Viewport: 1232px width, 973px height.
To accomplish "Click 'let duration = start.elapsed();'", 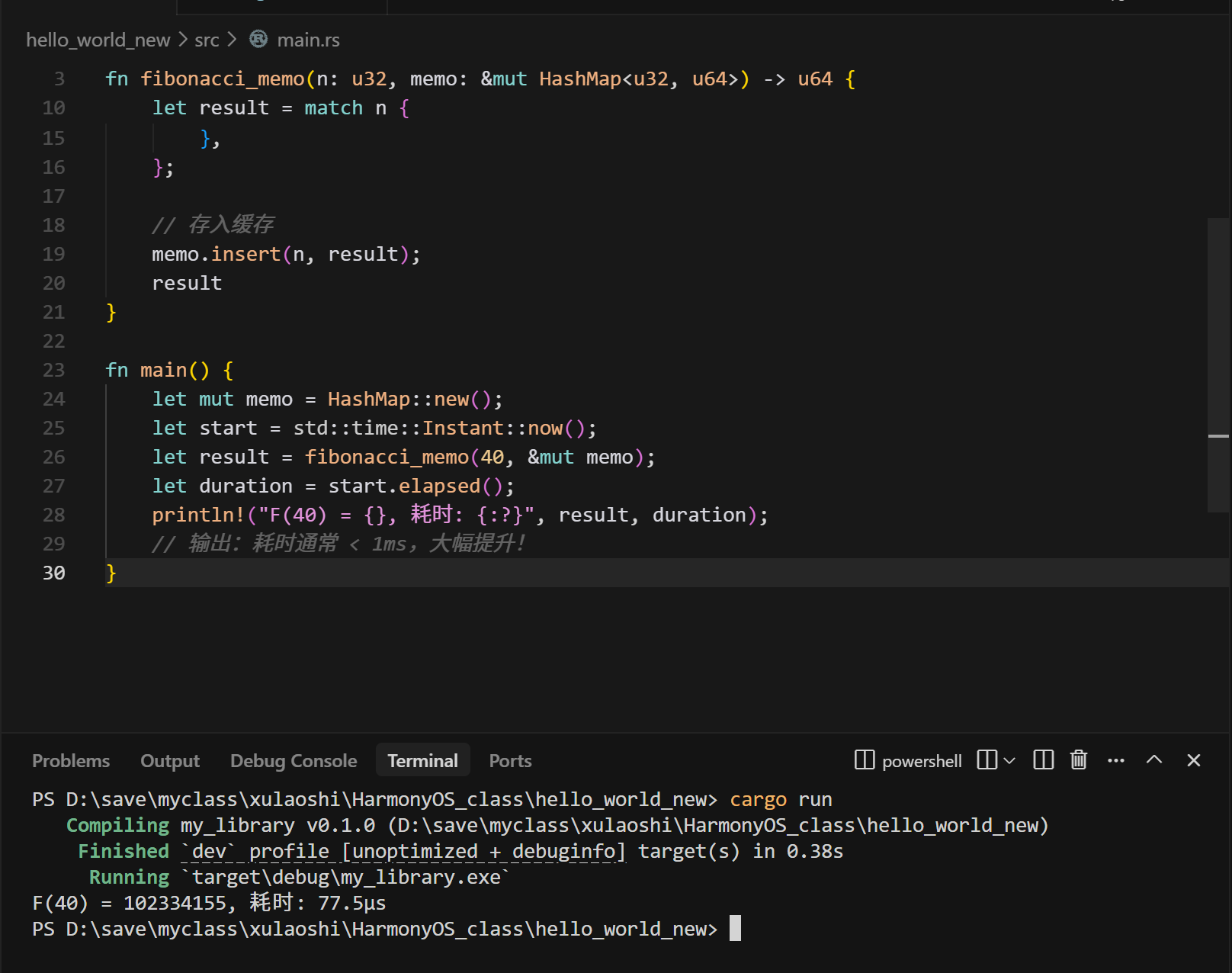I will [x=333, y=486].
